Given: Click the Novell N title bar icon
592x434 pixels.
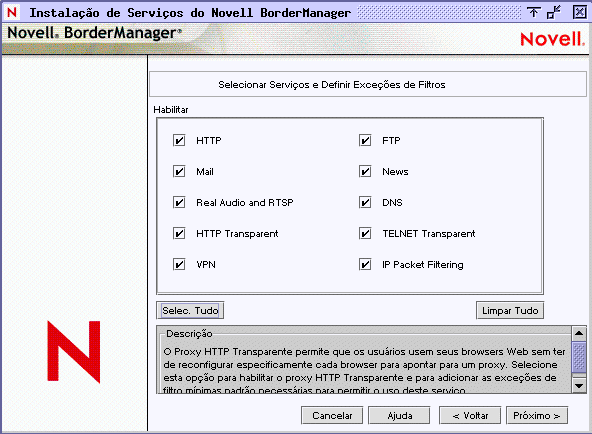Looking at the screenshot, I should click(12, 12).
